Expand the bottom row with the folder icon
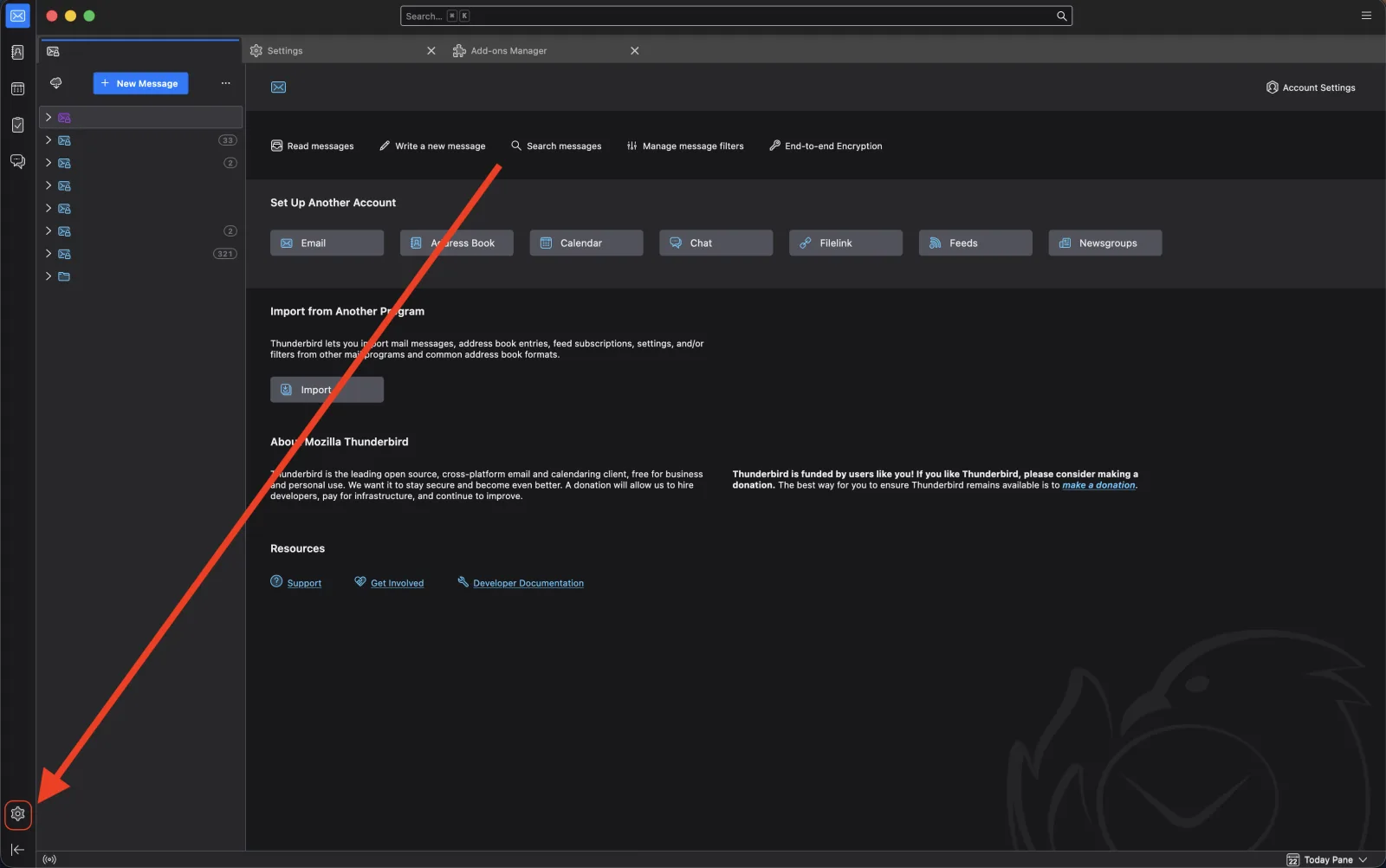The image size is (1386, 868). [49, 276]
